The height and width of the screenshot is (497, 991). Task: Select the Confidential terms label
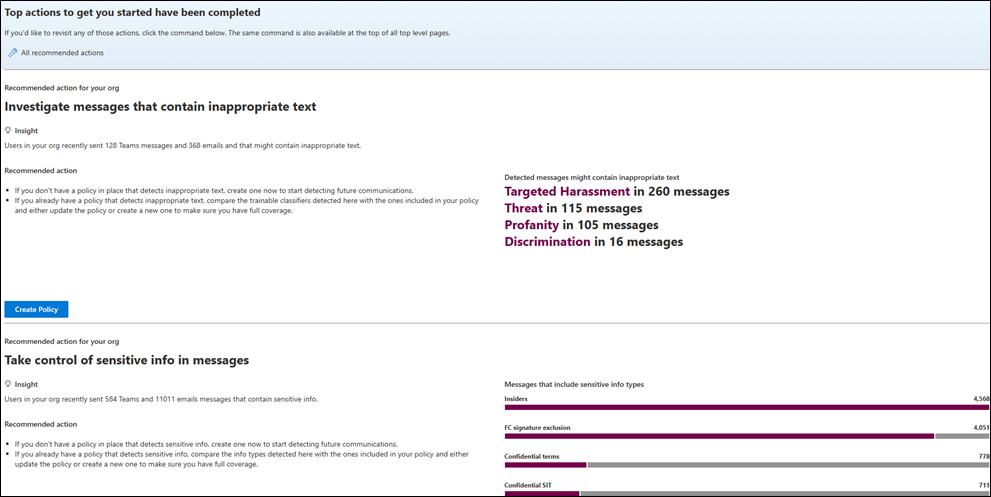pos(531,456)
